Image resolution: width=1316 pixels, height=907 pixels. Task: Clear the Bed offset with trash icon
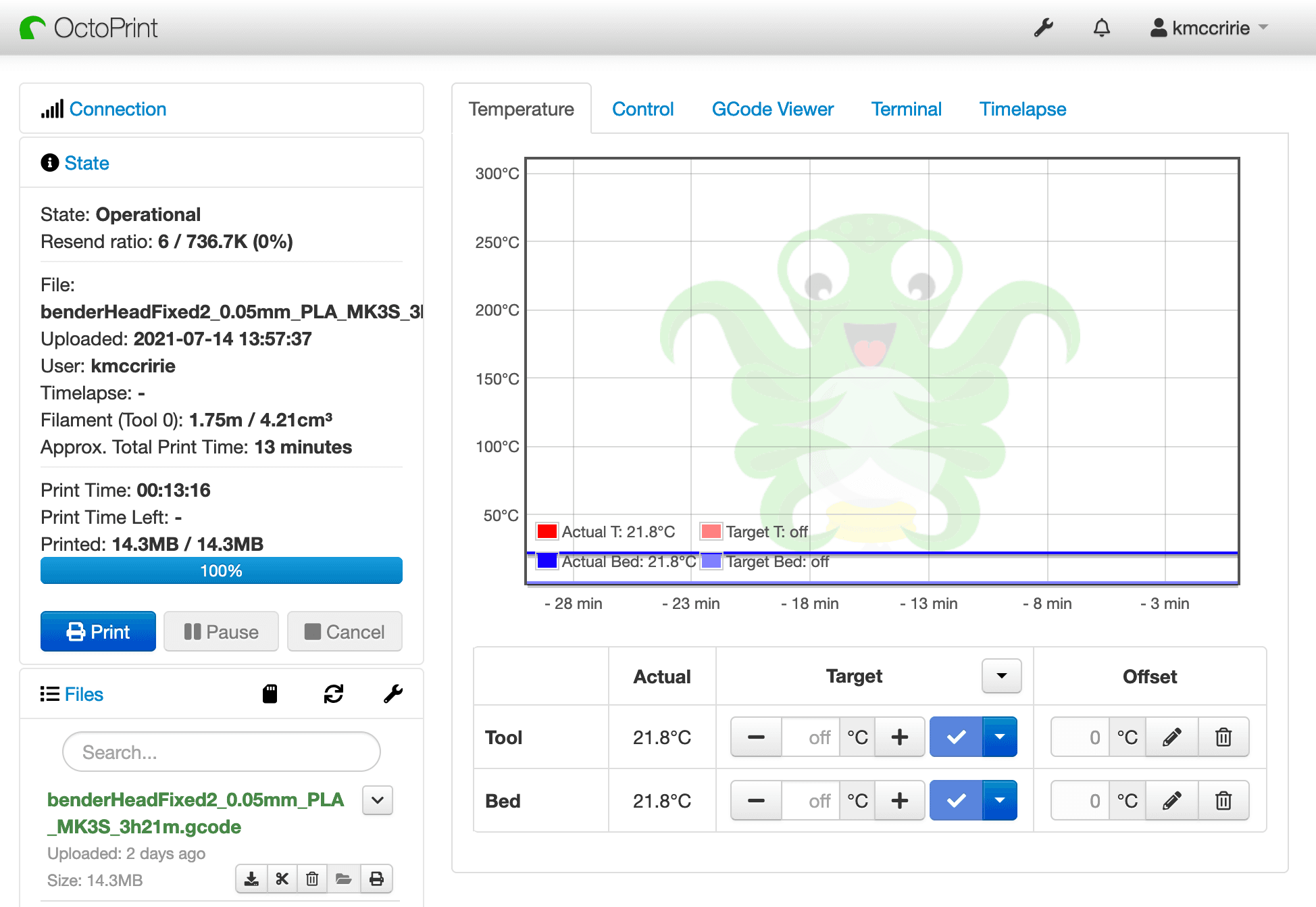point(1223,800)
